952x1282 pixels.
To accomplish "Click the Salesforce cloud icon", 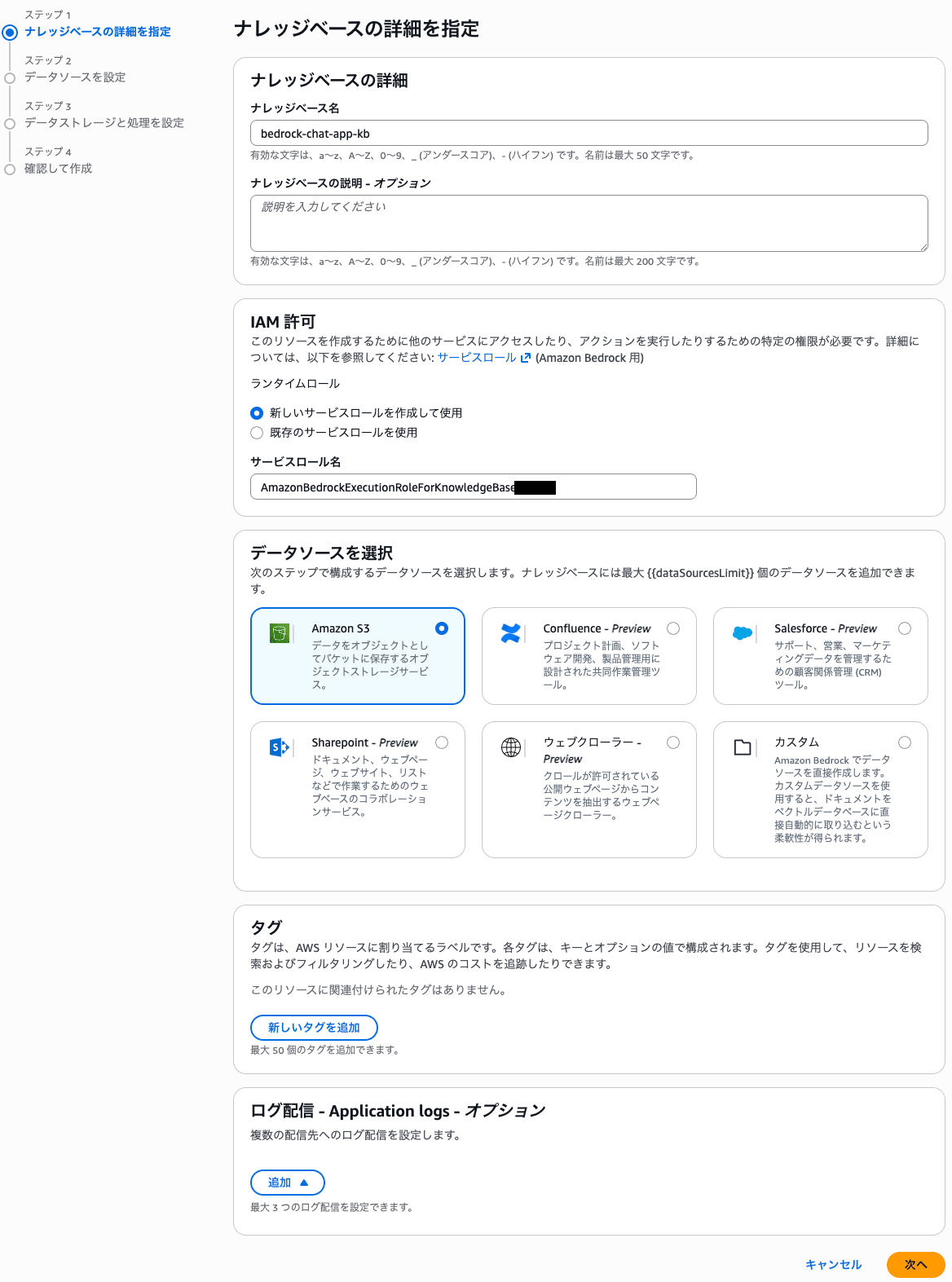I will click(x=743, y=632).
